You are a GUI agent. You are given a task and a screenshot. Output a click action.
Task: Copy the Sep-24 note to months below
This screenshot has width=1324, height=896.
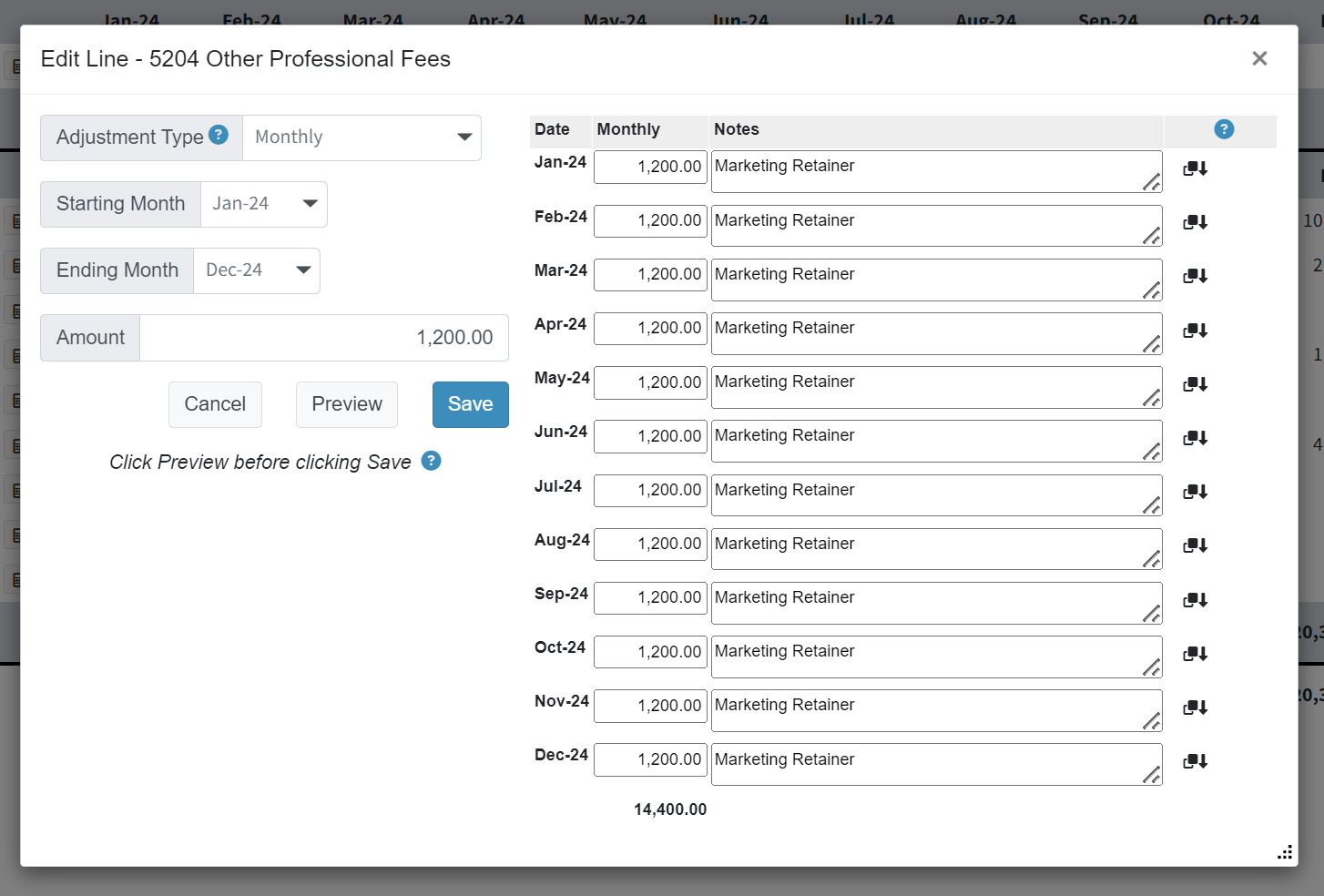1195,600
